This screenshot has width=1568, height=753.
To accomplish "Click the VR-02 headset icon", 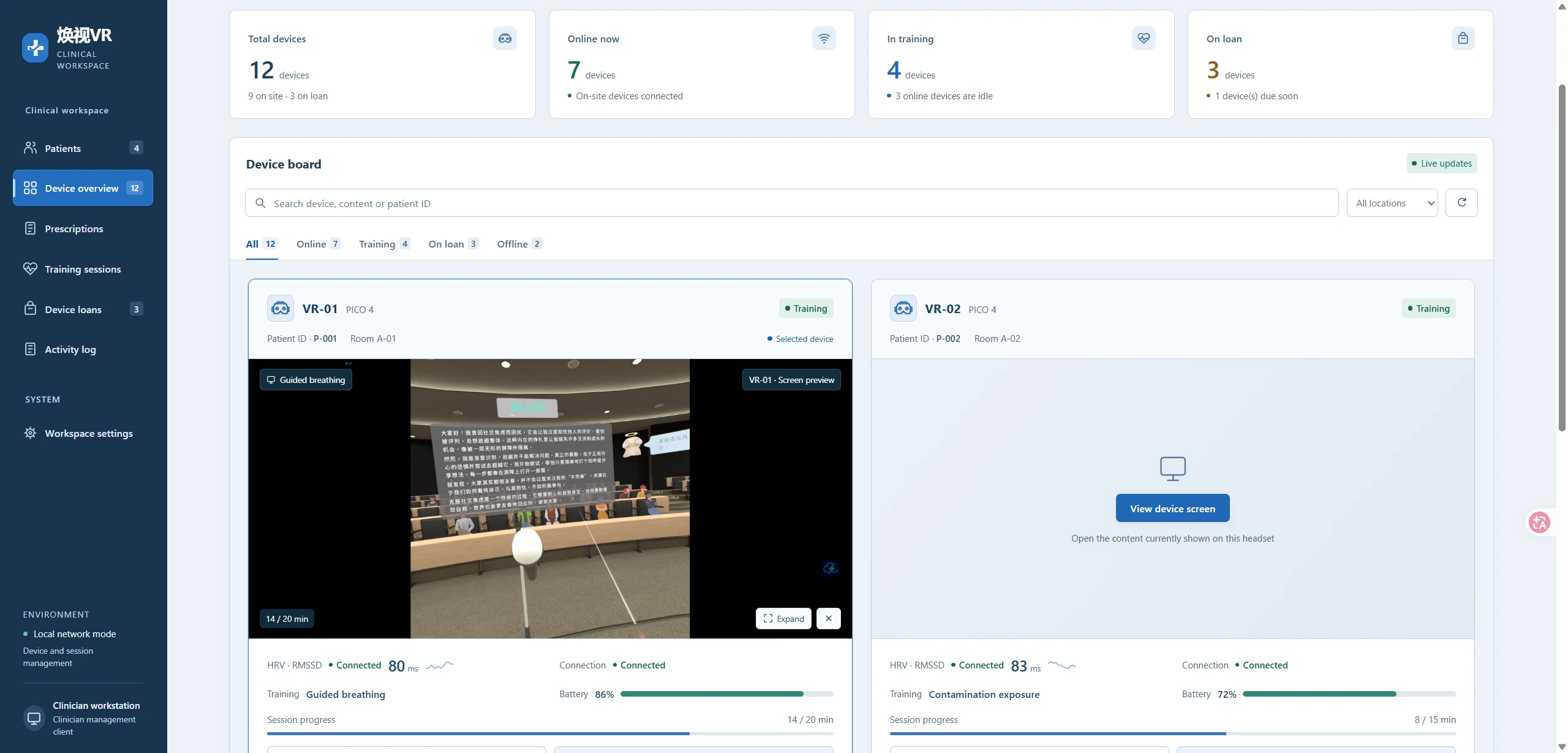I will [903, 308].
